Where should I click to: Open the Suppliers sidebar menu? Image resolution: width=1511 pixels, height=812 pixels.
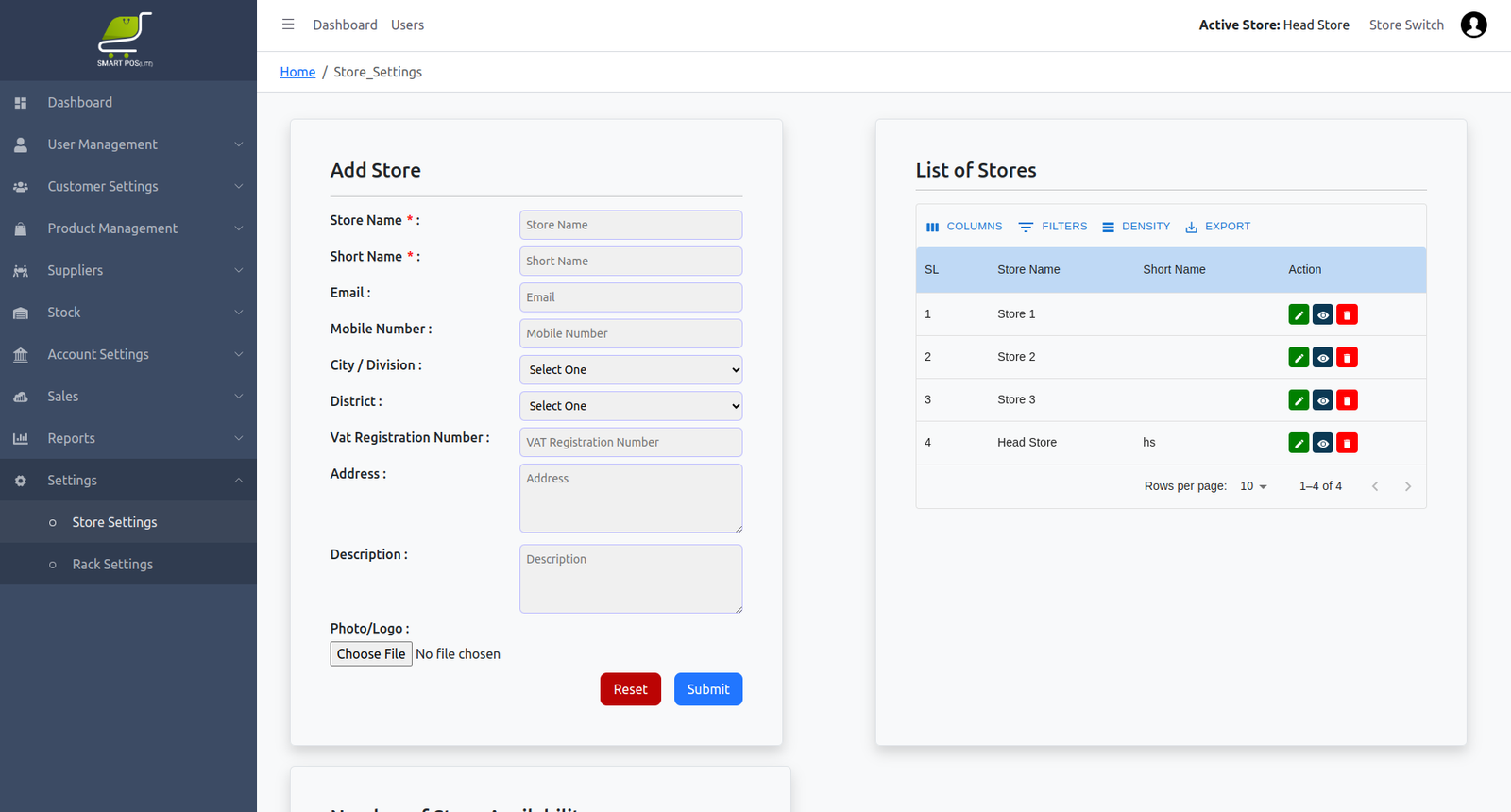click(128, 271)
